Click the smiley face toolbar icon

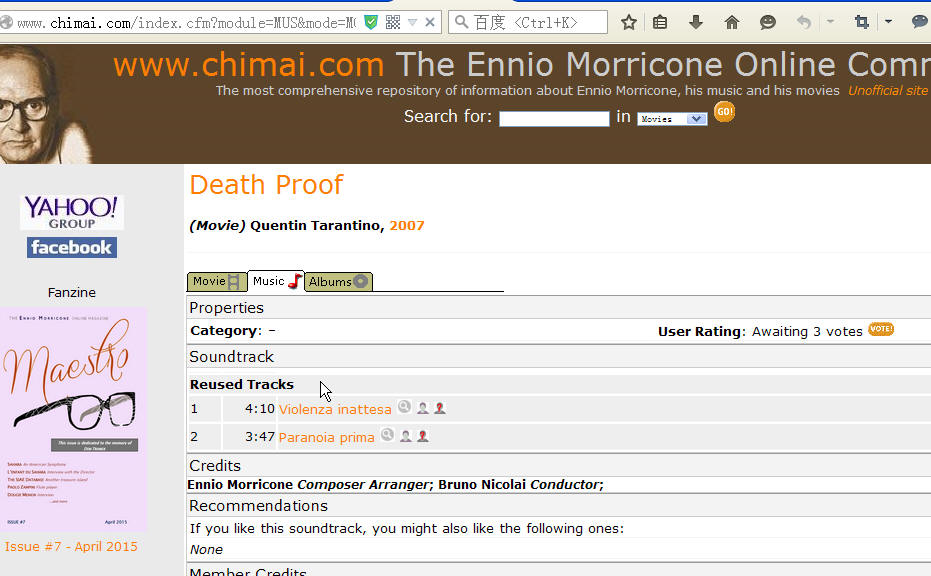pos(768,23)
